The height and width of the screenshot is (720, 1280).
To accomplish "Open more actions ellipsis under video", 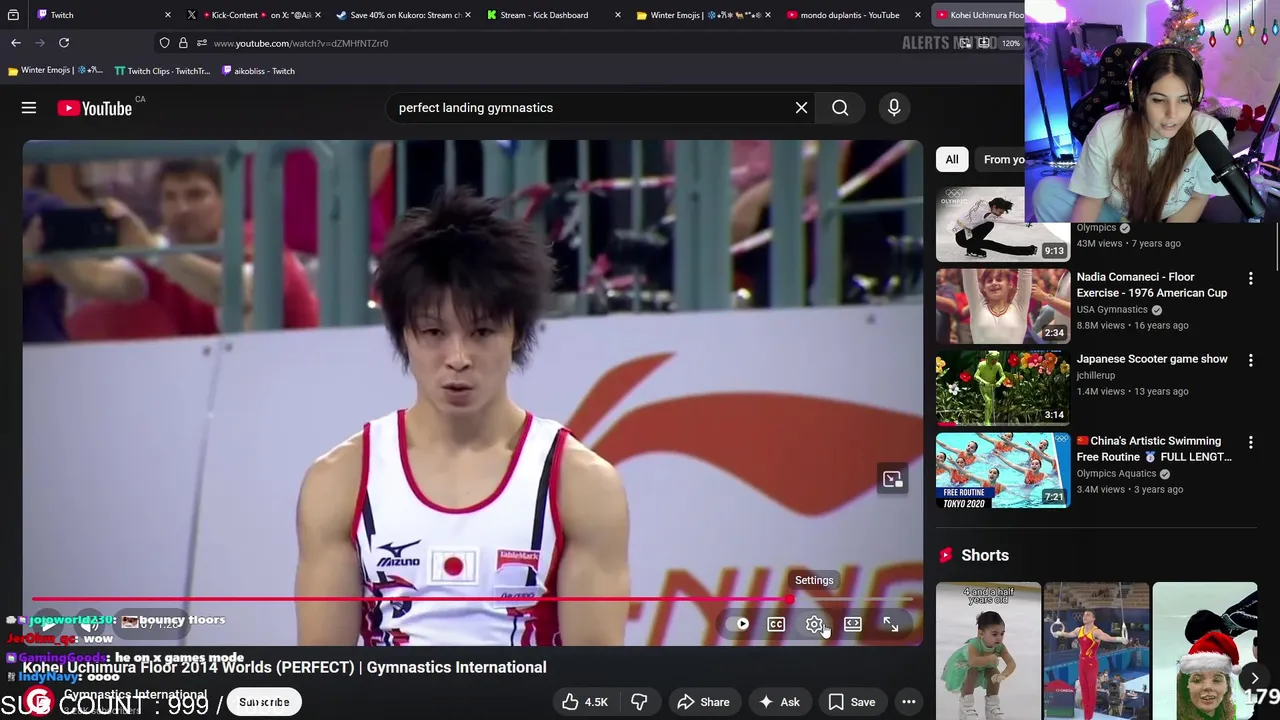I will (x=909, y=702).
